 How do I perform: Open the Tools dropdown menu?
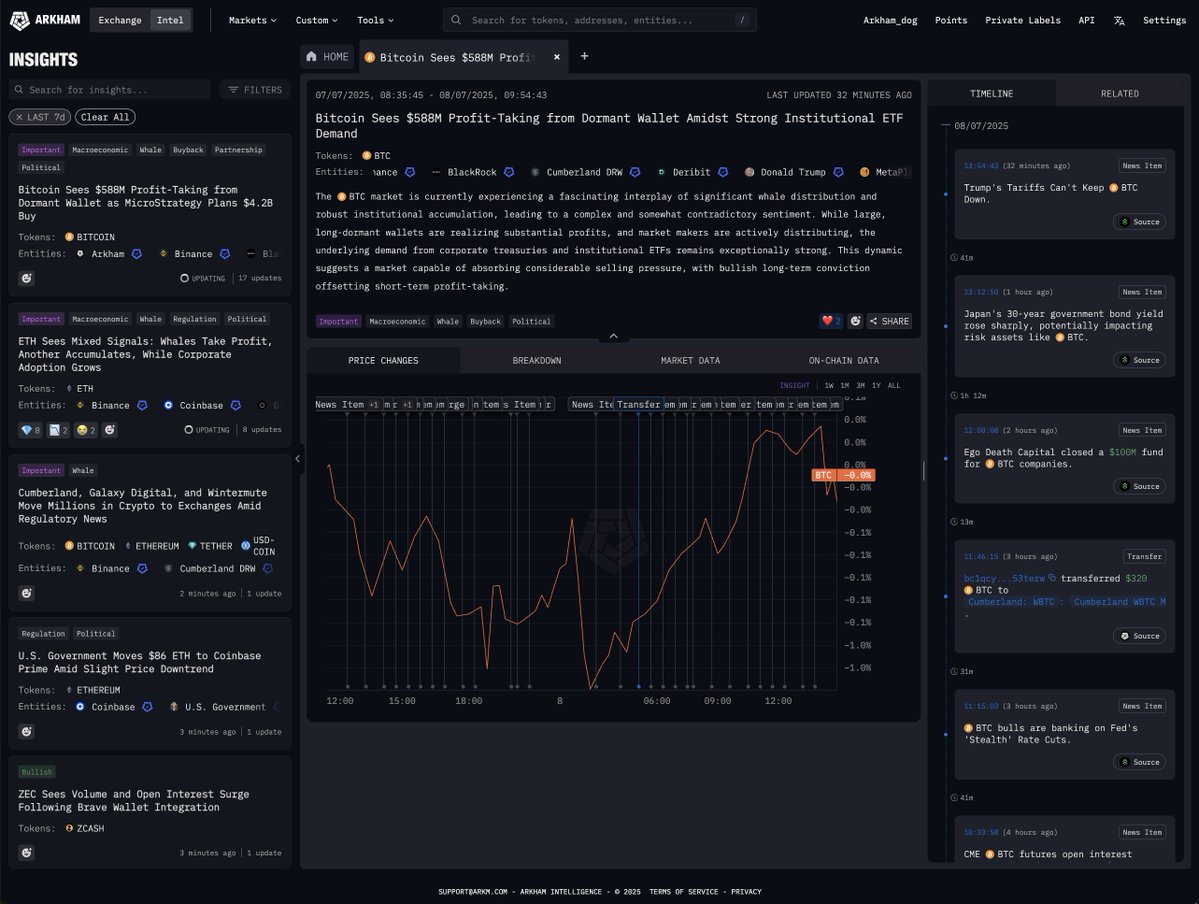click(375, 20)
